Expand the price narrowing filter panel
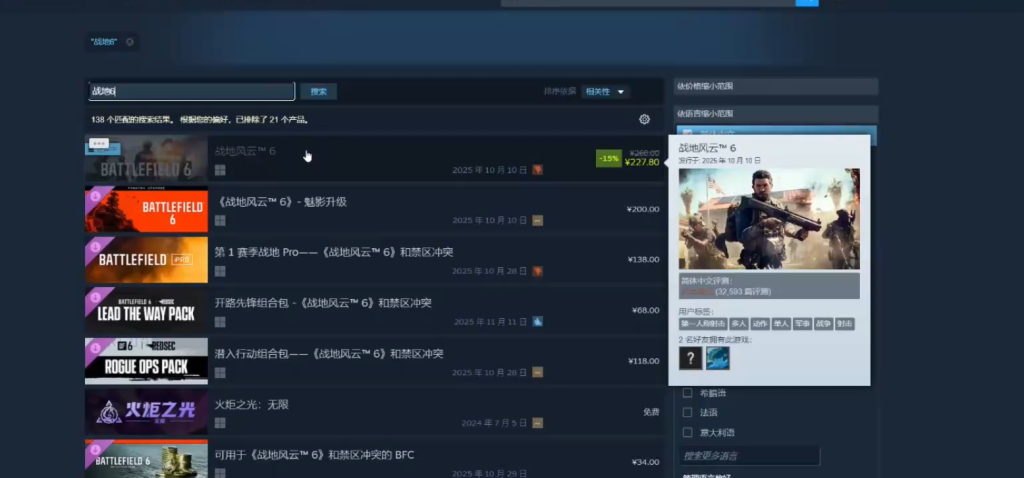The width and height of the screenshot is (1024, 478). point(776,86)
